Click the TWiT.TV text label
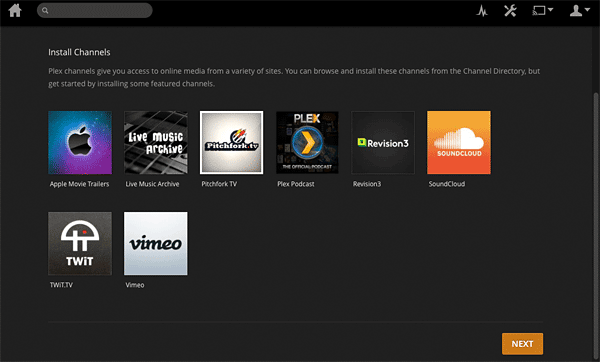The width and height of the screenshot is (600, 362). pyautogui.click(x=61, y=285)
